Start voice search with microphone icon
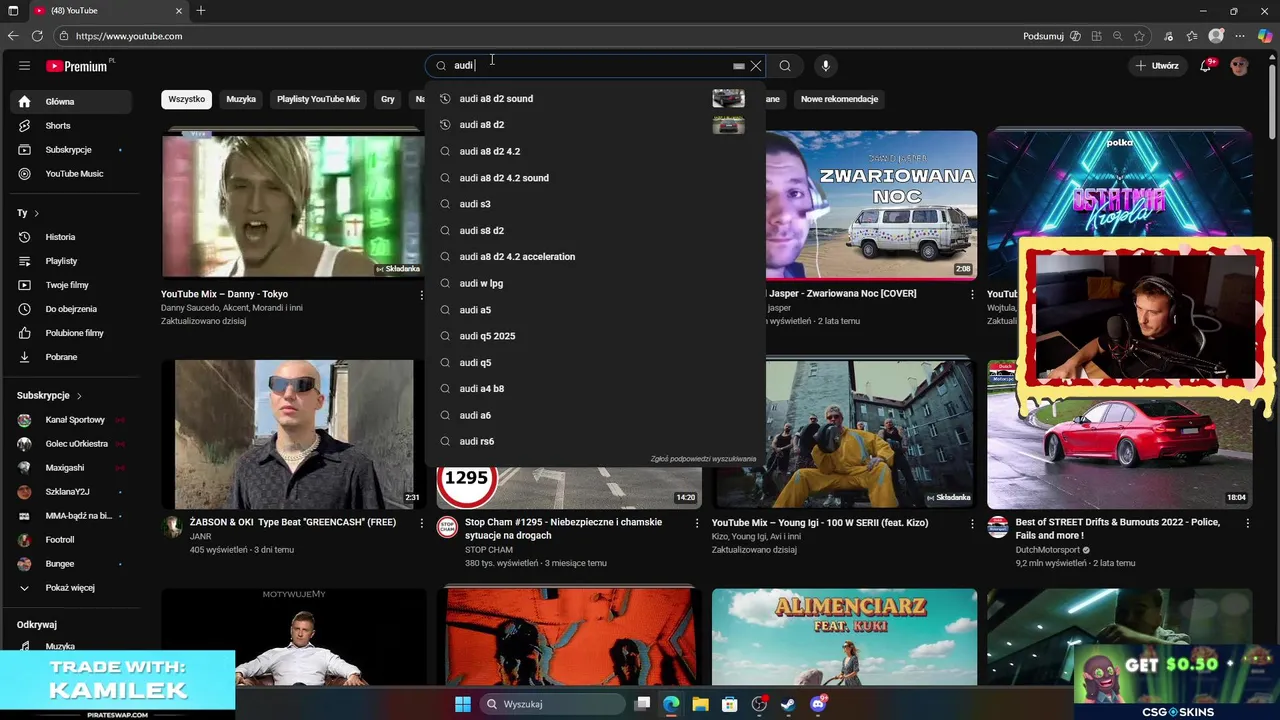The image size is (1280, 720). click(x=825, y=66)
